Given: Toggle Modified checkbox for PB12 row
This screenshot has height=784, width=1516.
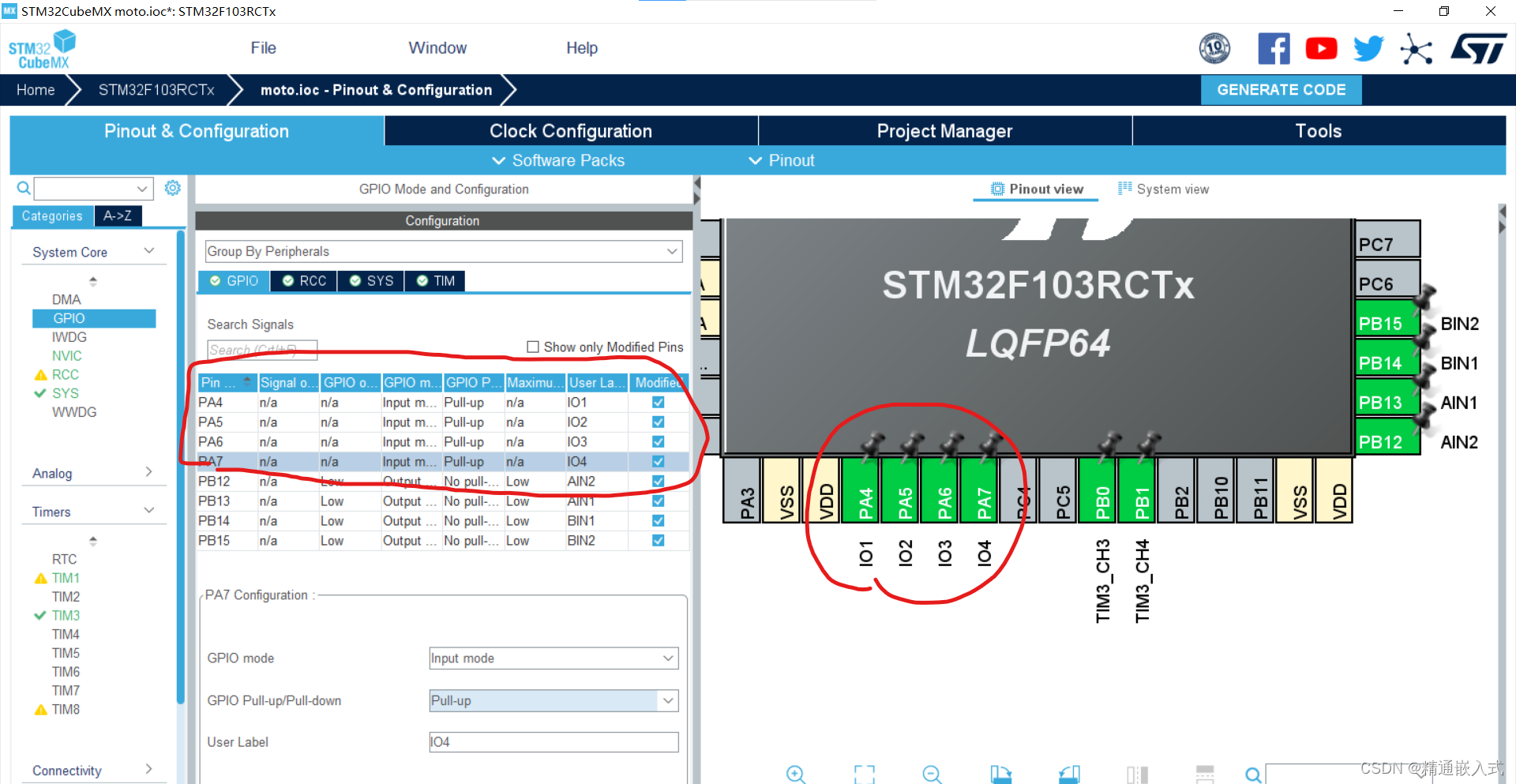Looking at the screenshot, I should coord(658,481).
